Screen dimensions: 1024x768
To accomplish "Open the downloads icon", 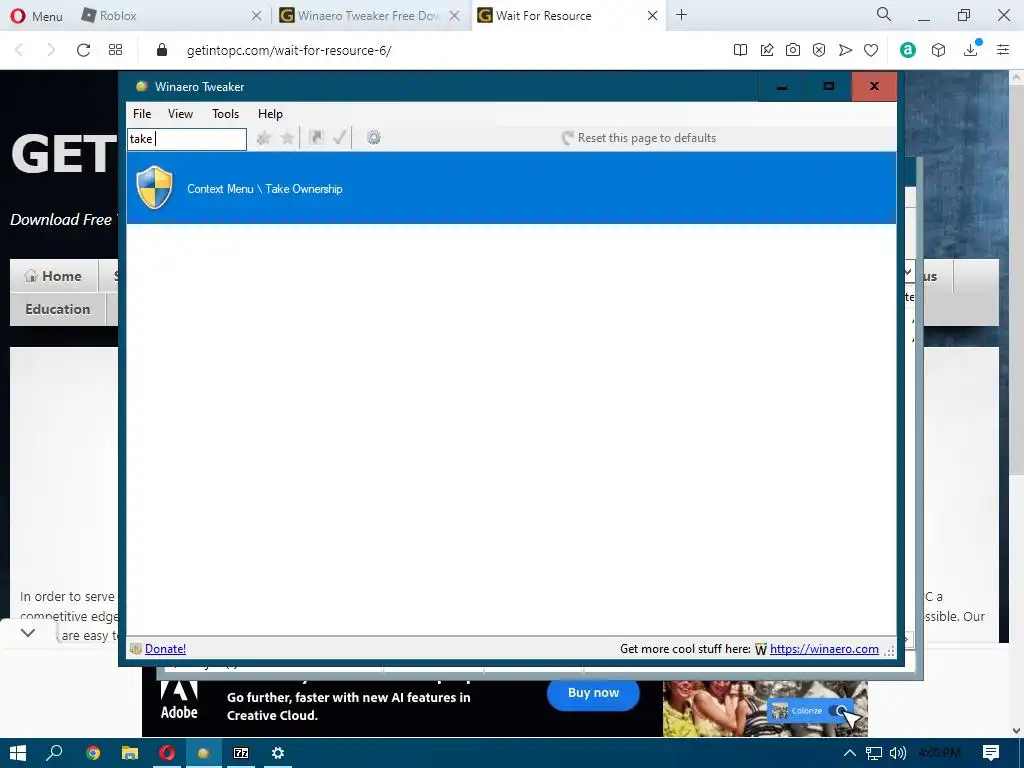I will [x=971, y=50].
